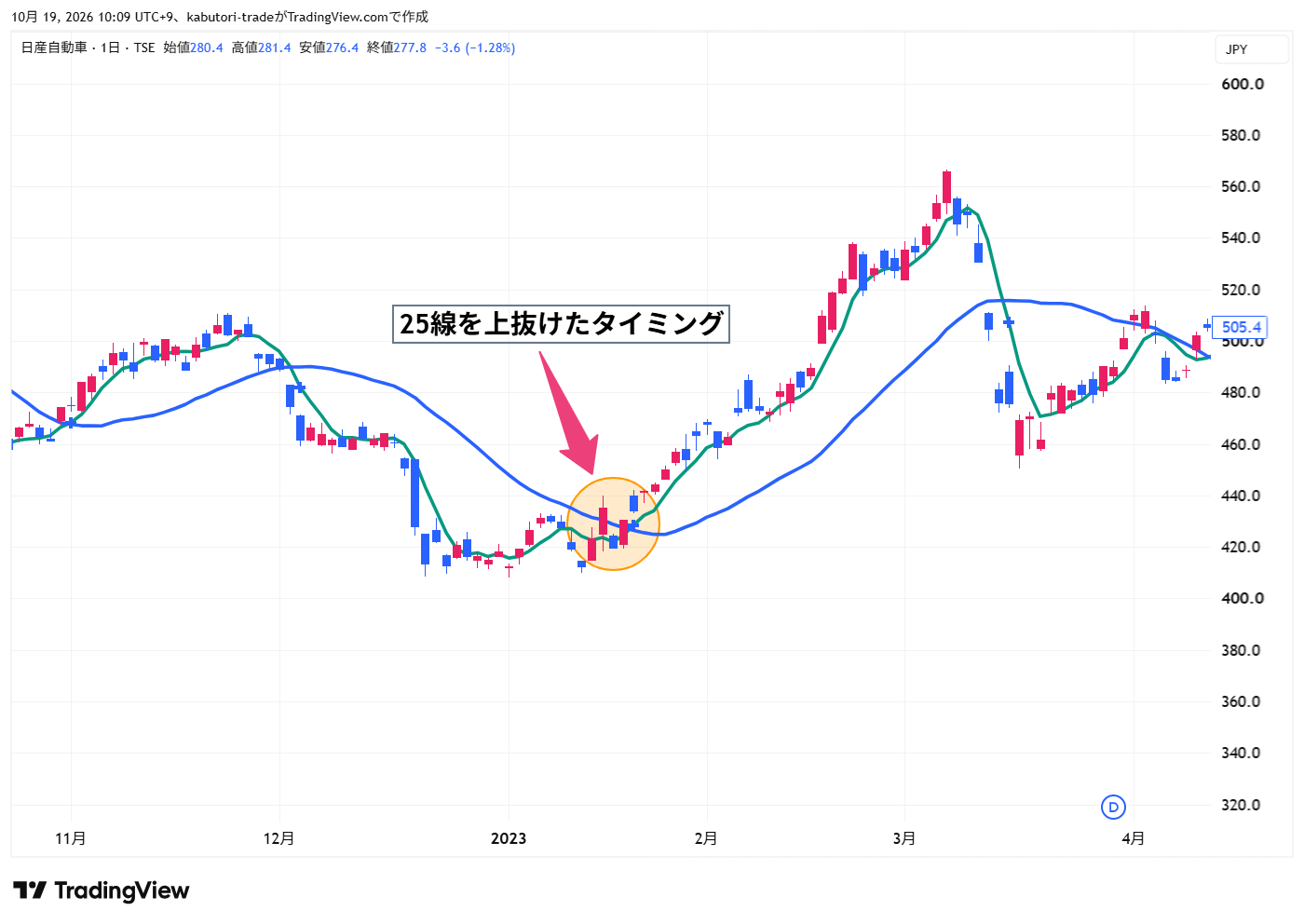
Task: Click the circled D dividend marker
Action: coord(1113,808)
